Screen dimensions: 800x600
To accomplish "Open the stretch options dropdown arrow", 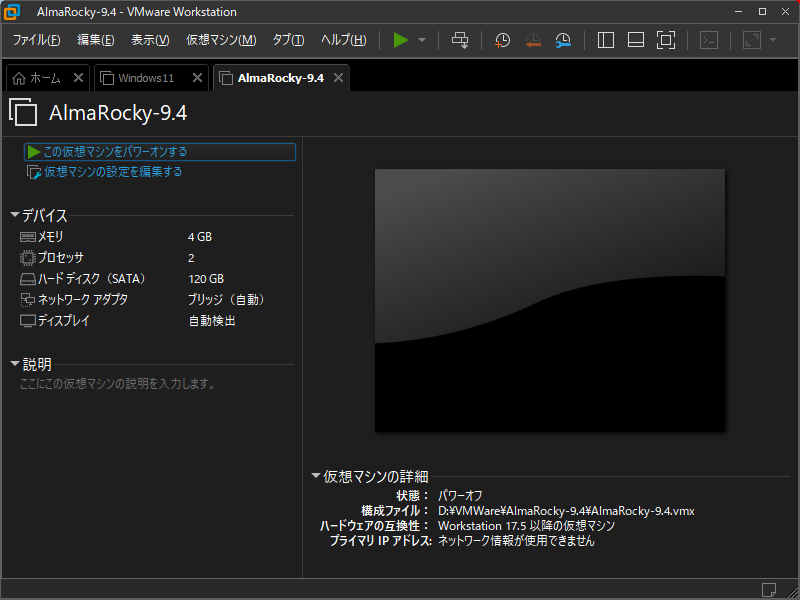I will point(773,40).
